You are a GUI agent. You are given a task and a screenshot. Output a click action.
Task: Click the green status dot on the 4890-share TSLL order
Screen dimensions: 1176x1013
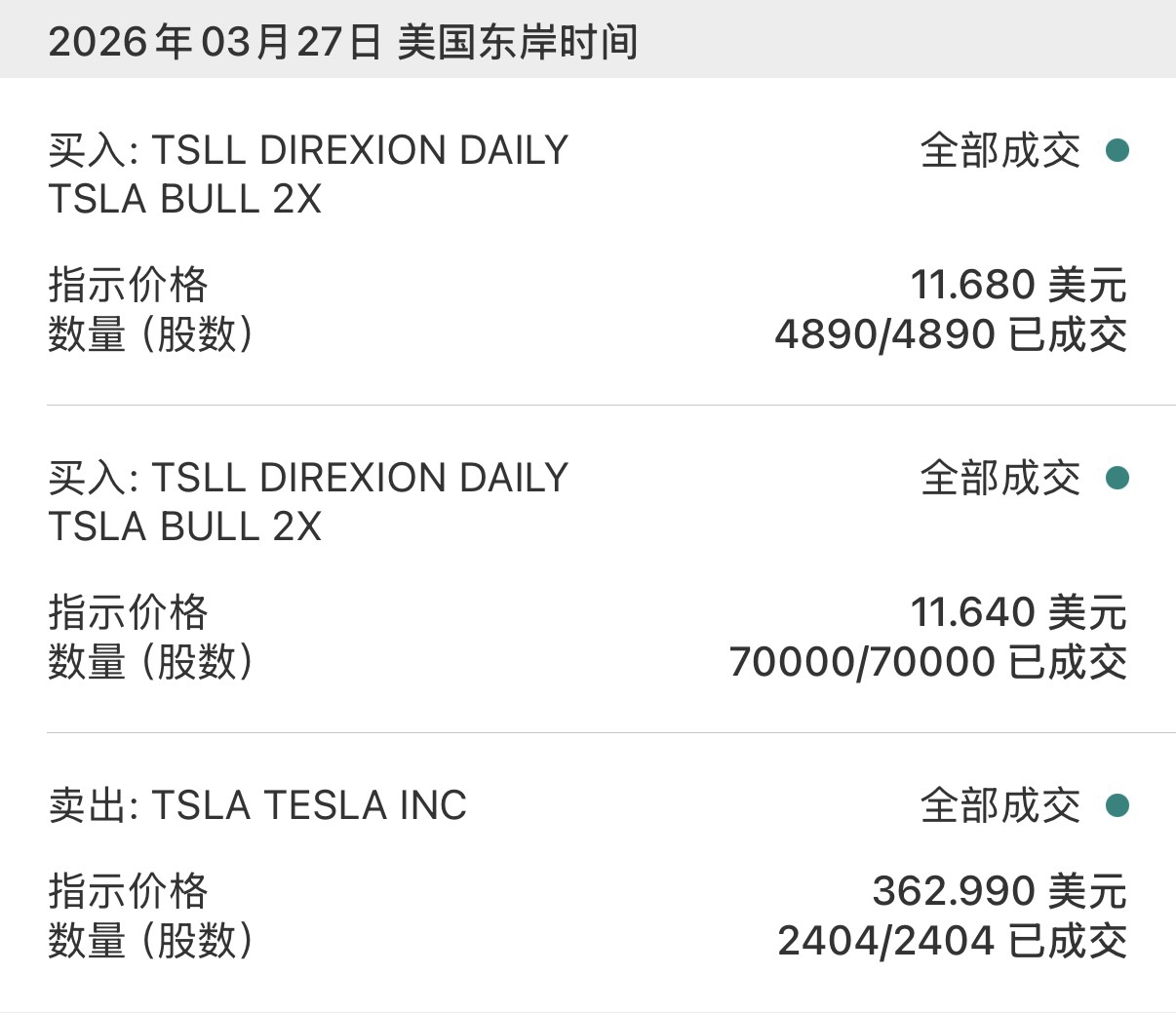coord(1117,150)
